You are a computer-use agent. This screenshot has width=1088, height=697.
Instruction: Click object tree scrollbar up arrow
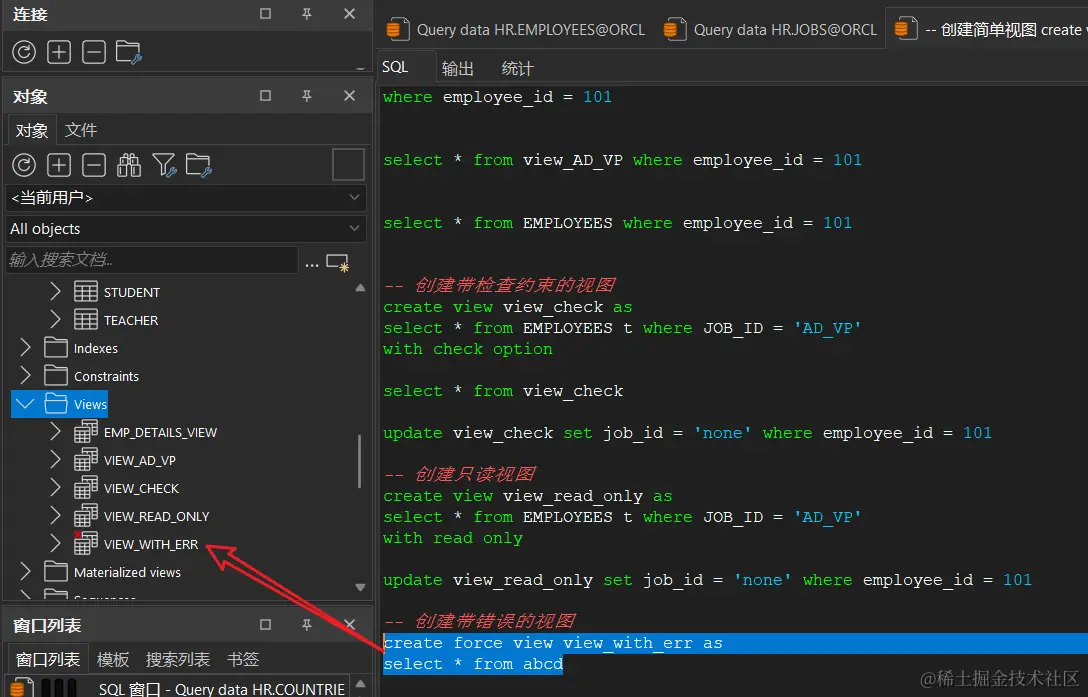pos(360,287)
